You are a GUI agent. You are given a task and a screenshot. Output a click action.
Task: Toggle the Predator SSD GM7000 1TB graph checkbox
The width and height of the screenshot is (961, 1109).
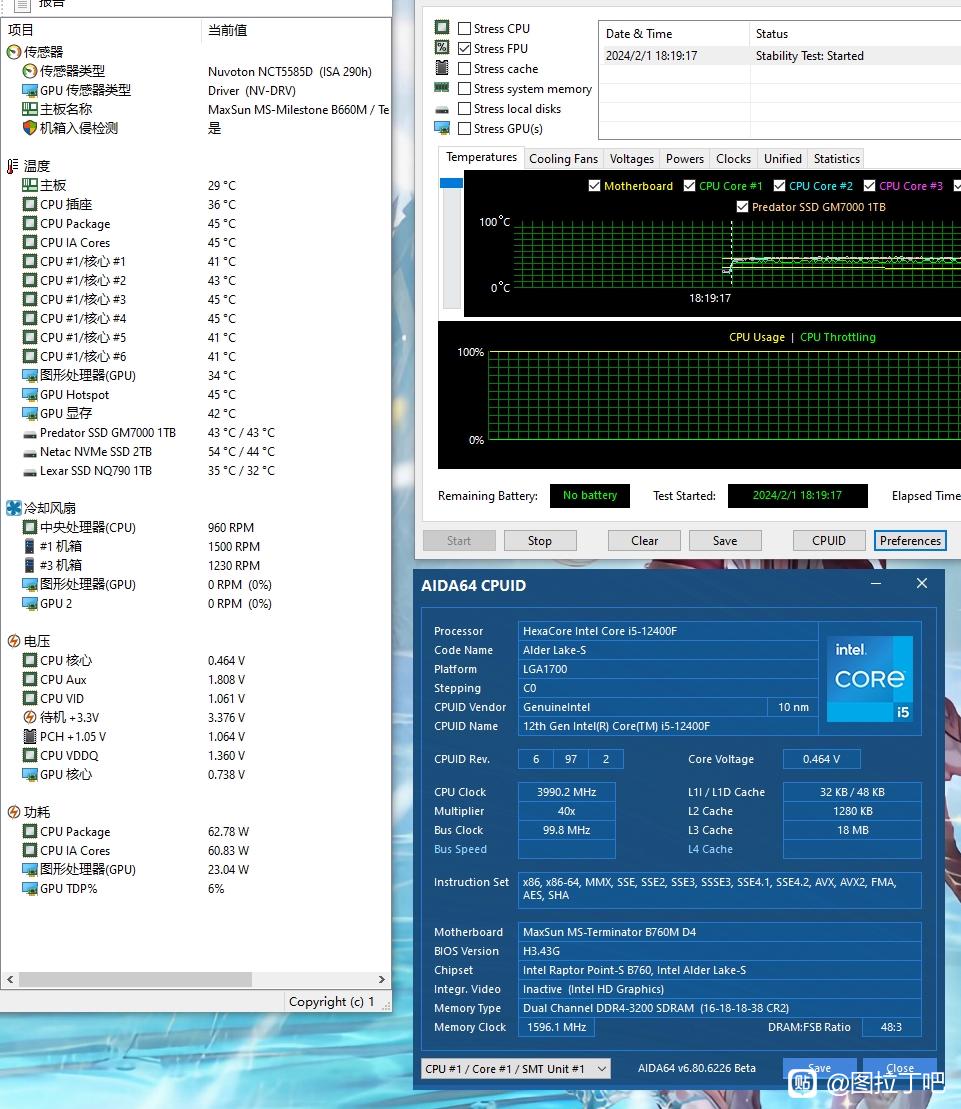pyautogui.click(x=742, y=207)
